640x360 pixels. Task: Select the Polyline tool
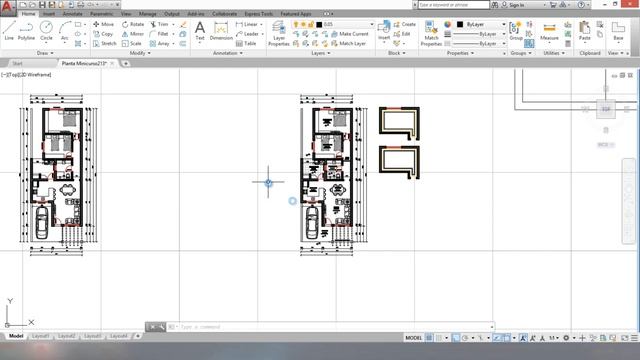click(x=26, y=31)
